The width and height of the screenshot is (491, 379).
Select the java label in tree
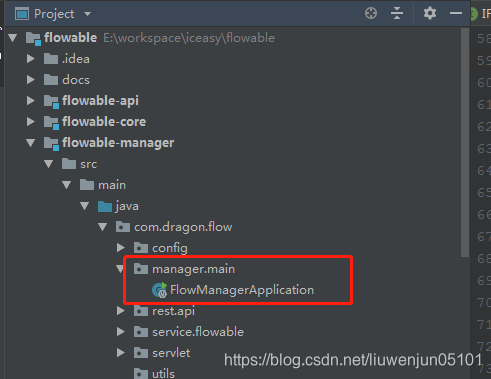(x=127, y=206)
